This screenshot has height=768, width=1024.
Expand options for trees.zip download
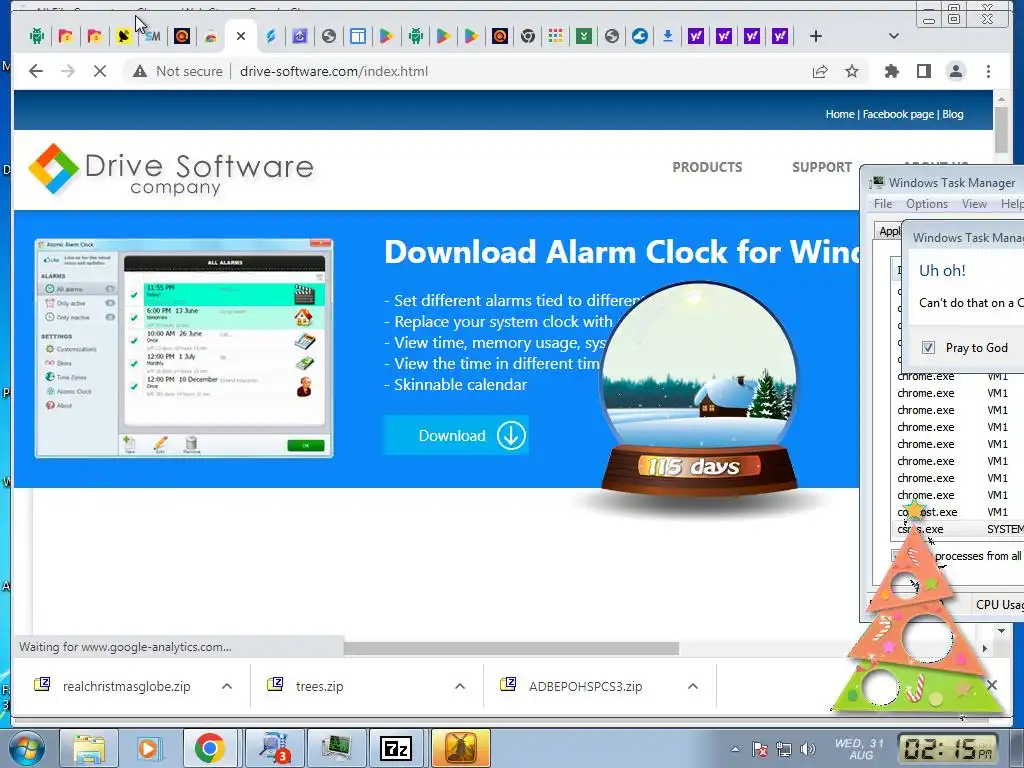pos(460,686)
